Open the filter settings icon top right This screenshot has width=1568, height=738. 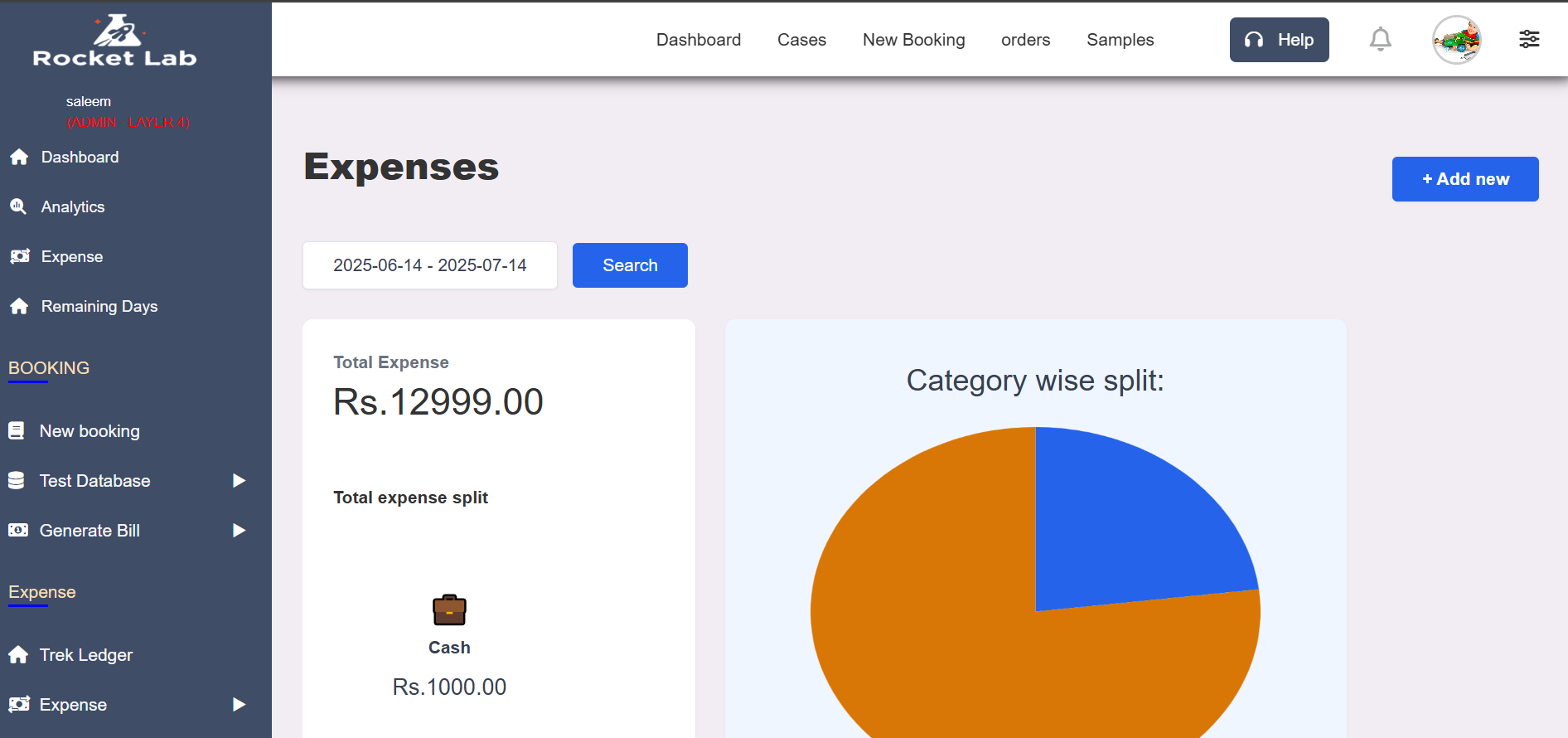[1529, 39]
